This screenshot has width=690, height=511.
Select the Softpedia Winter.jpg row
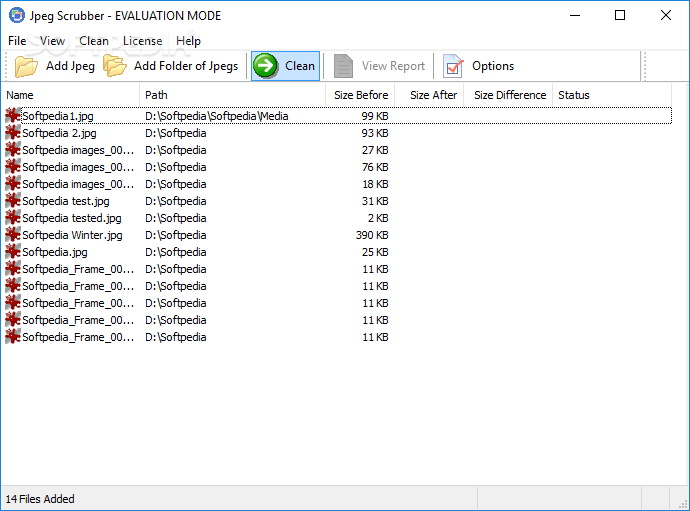click(x=338, y=235)
